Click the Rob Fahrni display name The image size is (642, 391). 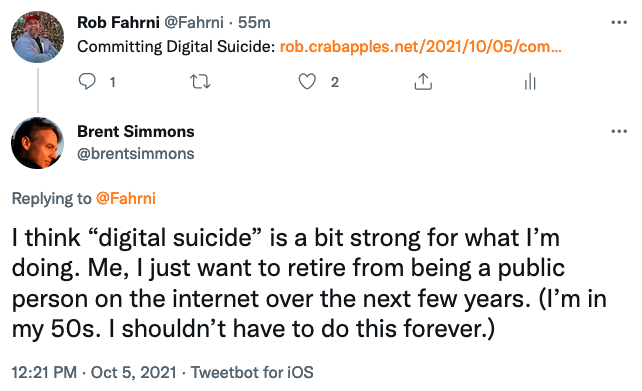click(118, 23)
